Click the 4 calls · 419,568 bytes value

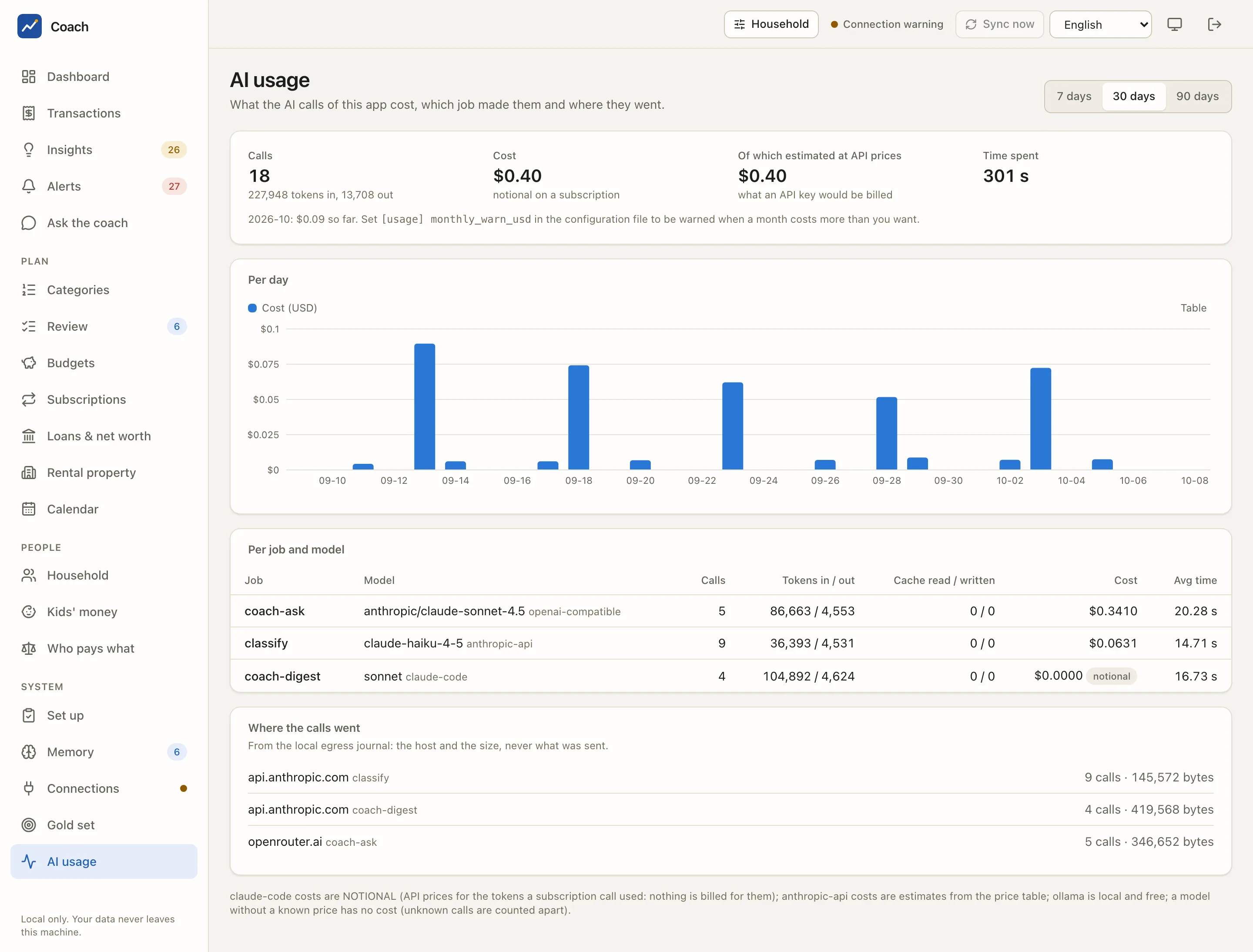pyautogui.click(x=1149, y=809)
